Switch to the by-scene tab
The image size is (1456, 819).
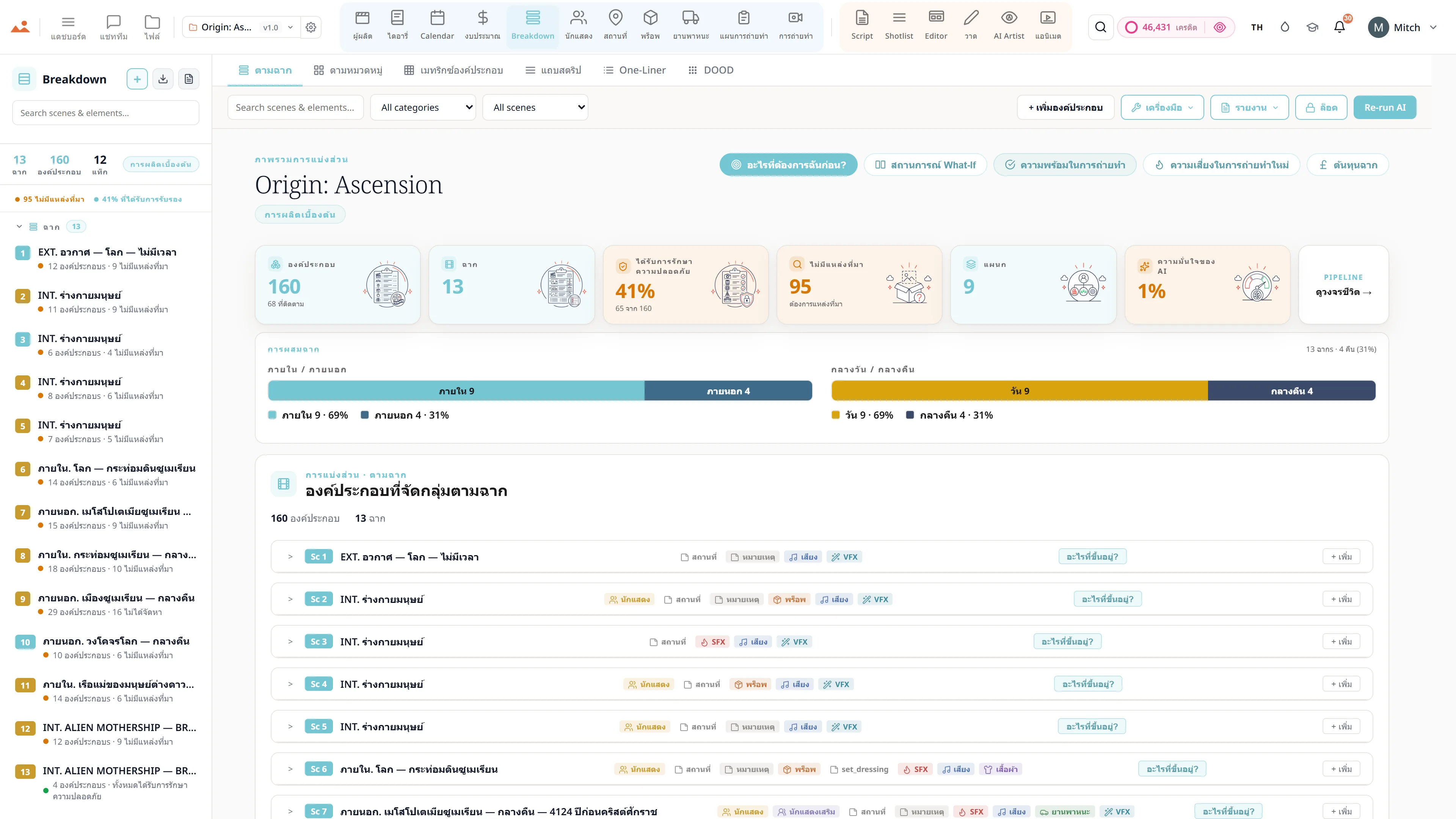(265, 70)
